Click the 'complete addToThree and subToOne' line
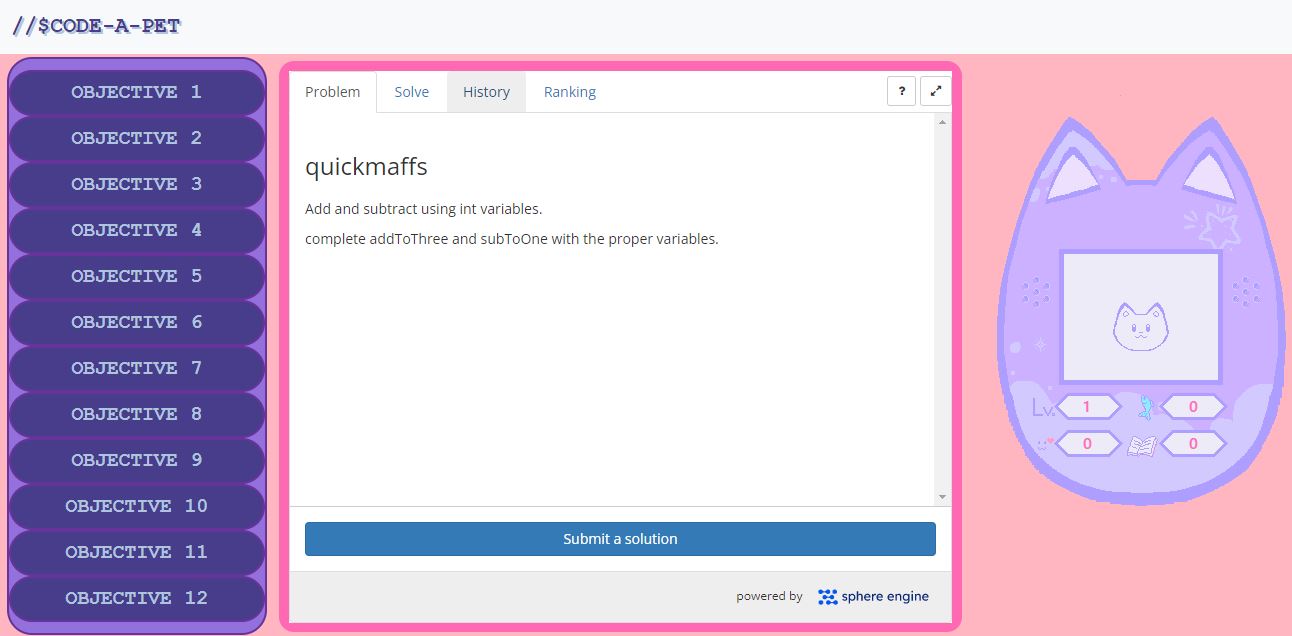 (511, 239)
